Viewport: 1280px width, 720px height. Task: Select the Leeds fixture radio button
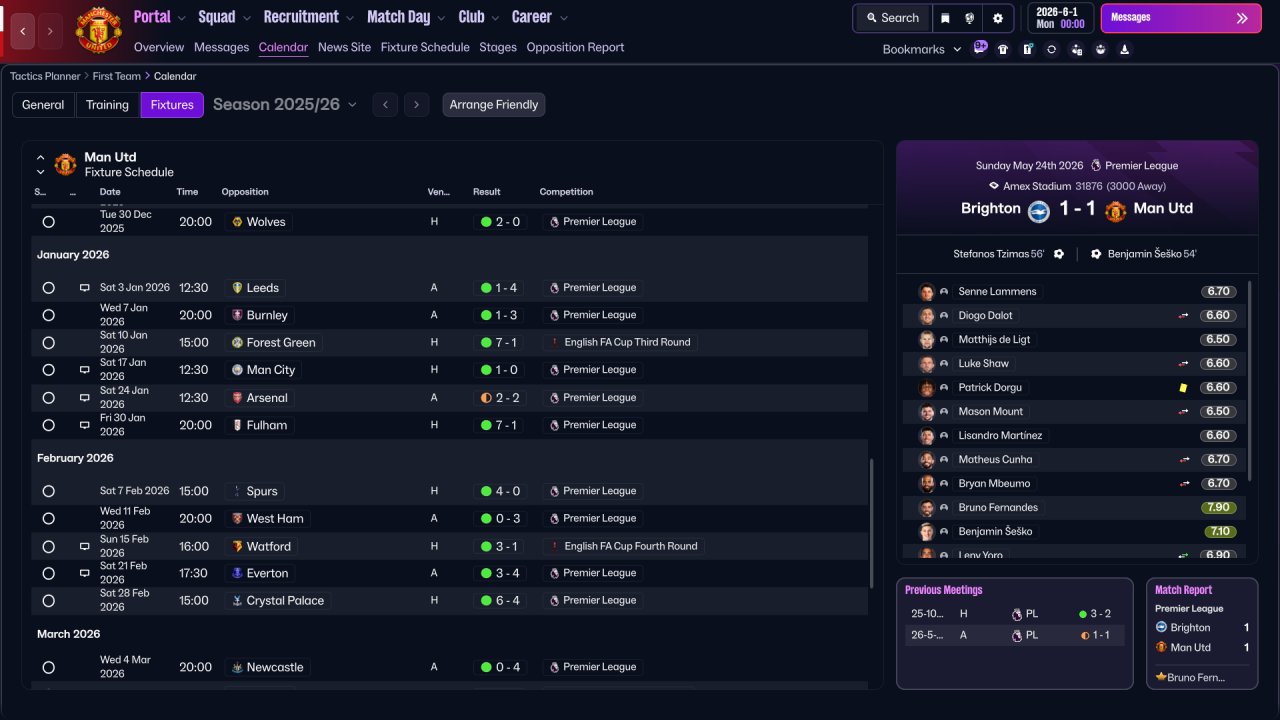click(x=48, y=288)
